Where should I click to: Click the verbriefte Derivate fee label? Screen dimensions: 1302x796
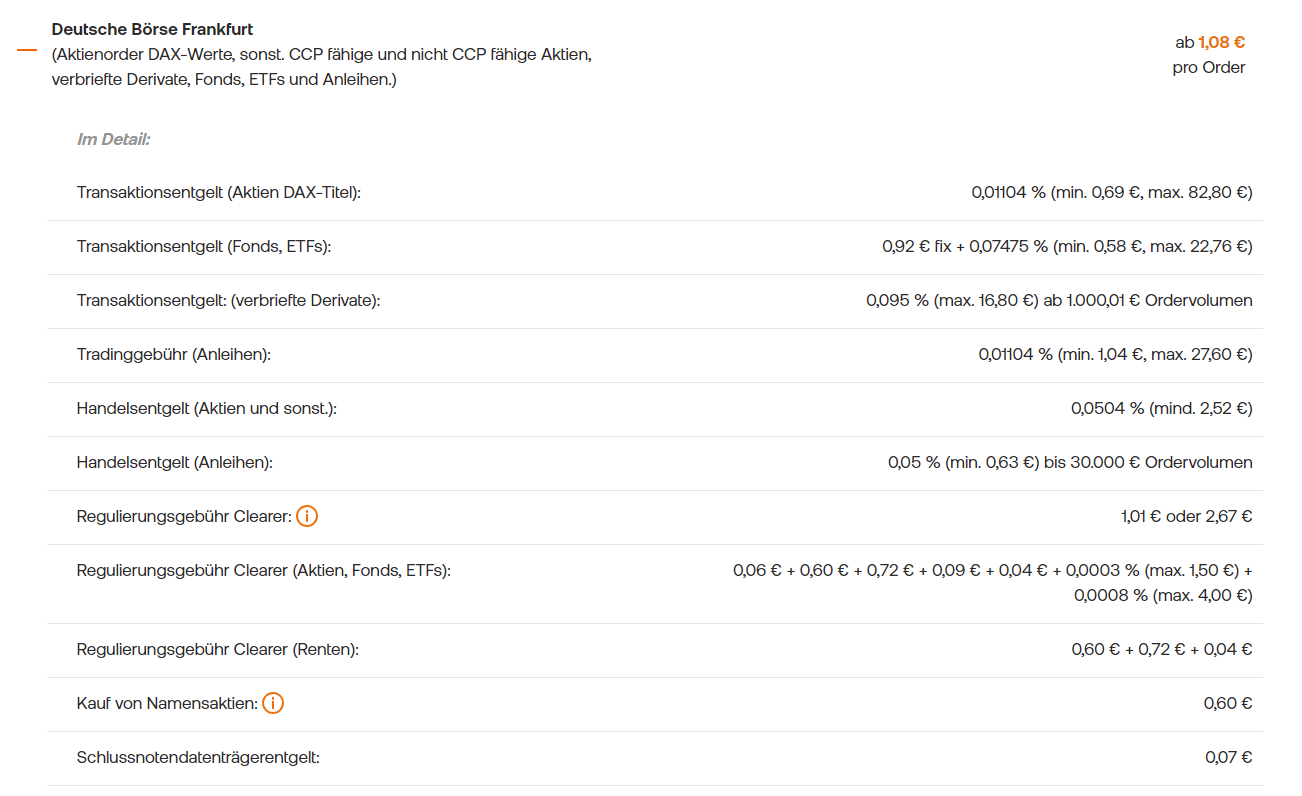(229, 300)
